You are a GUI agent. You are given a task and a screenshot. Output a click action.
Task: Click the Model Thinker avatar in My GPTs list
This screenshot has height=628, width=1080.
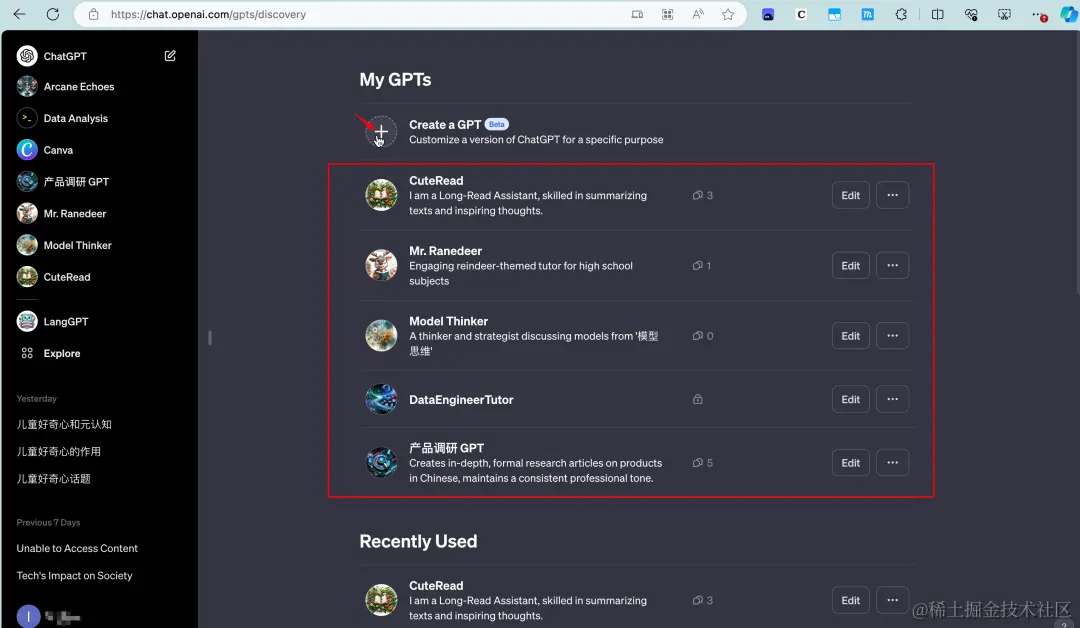click(381, 336)
